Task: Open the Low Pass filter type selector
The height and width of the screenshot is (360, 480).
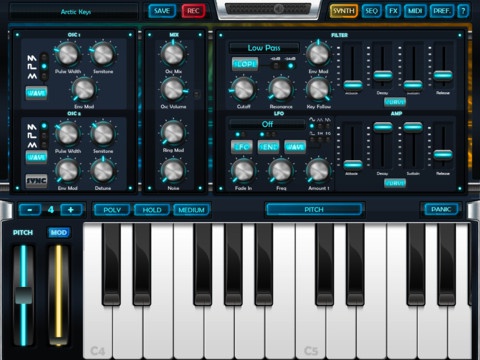Action: (x=264, y=48)
